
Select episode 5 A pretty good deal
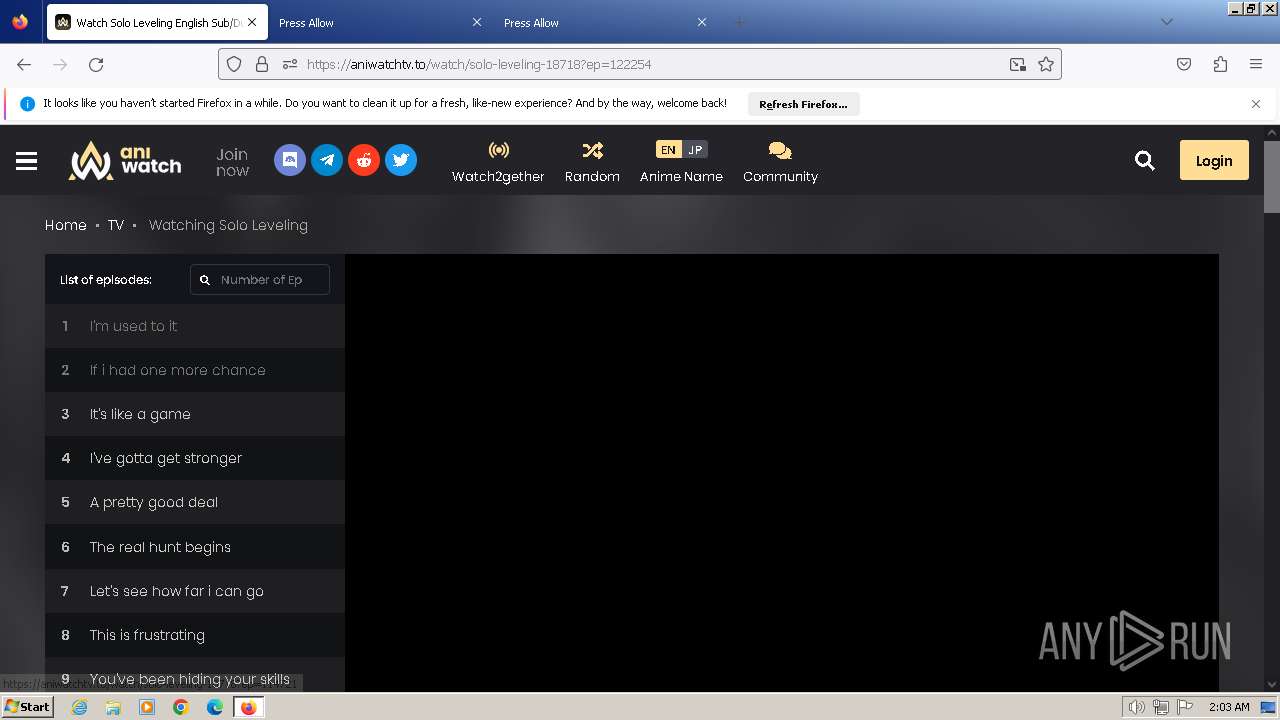click(x=195, y=502)
